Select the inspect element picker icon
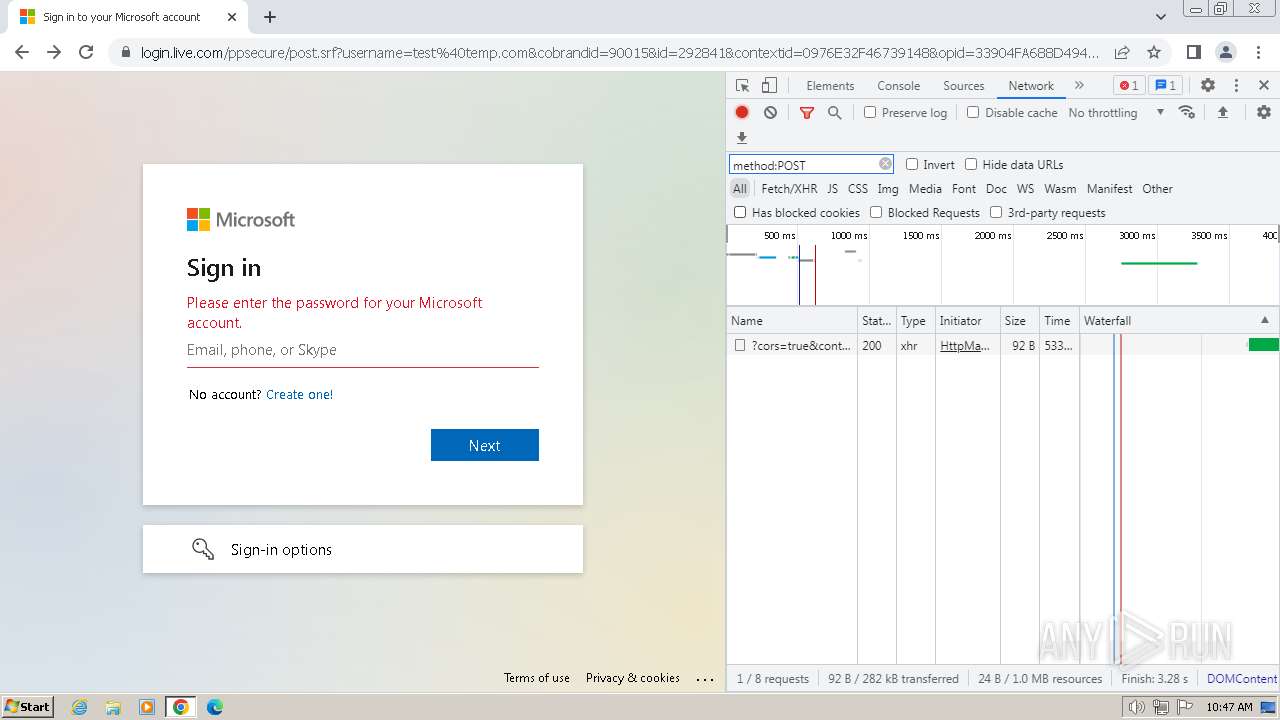This screenshot has height=720, width=1280. pyautogui.click(x=742, y=86)
